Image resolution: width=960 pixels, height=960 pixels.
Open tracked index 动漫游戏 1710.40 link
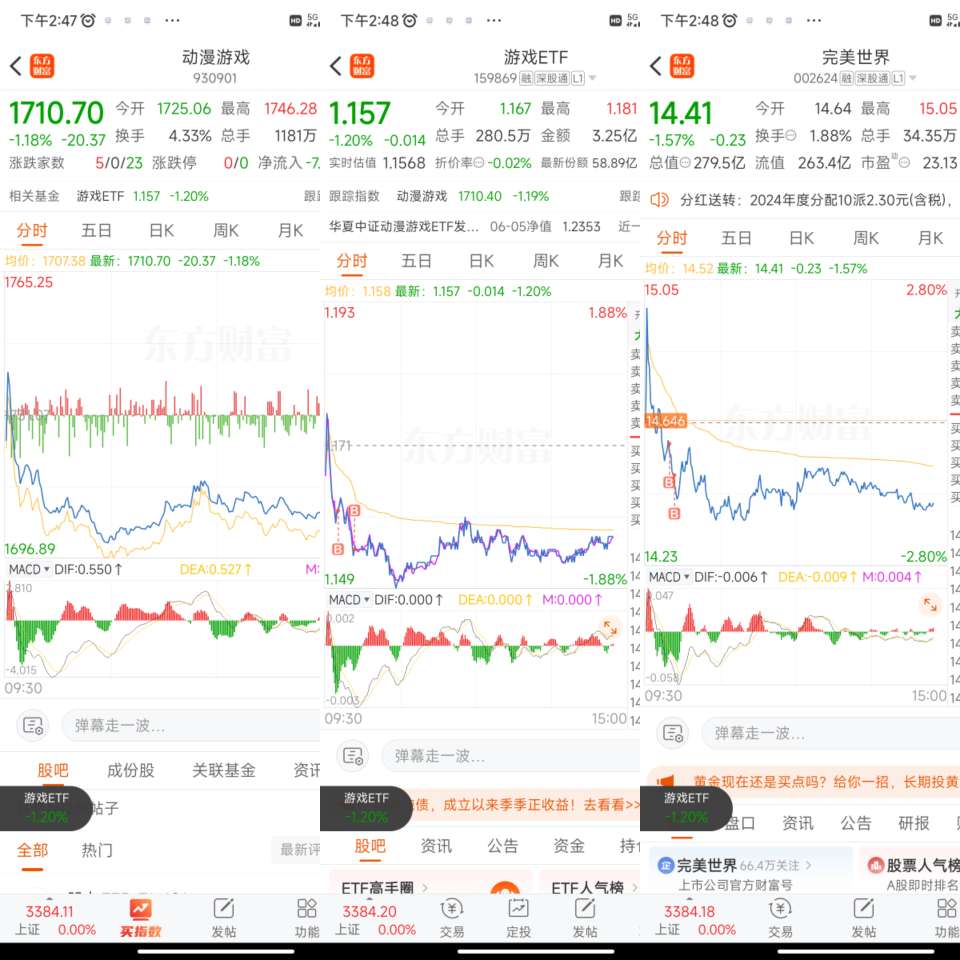coord(473,197)
